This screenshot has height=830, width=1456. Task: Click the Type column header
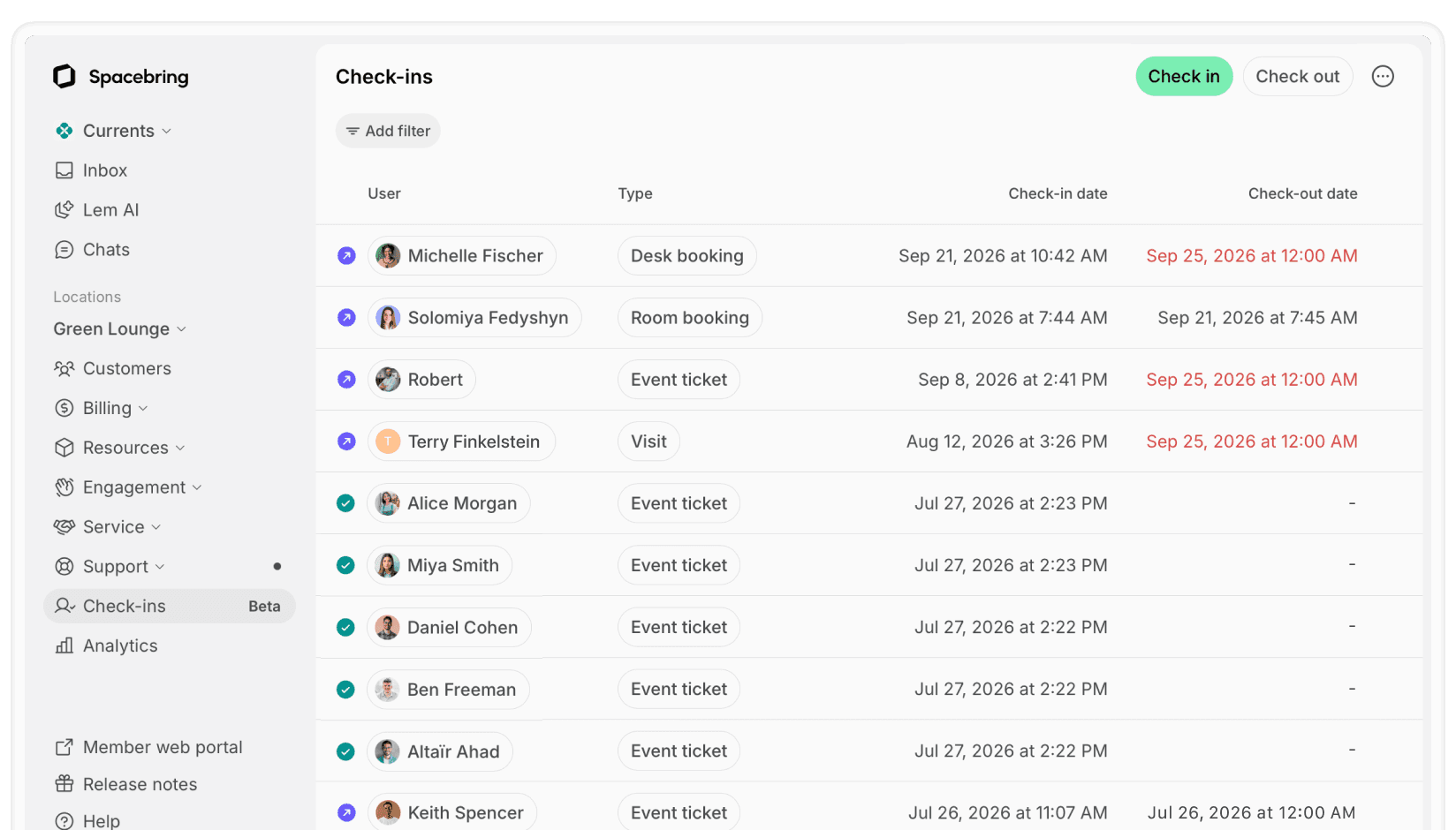635,193
